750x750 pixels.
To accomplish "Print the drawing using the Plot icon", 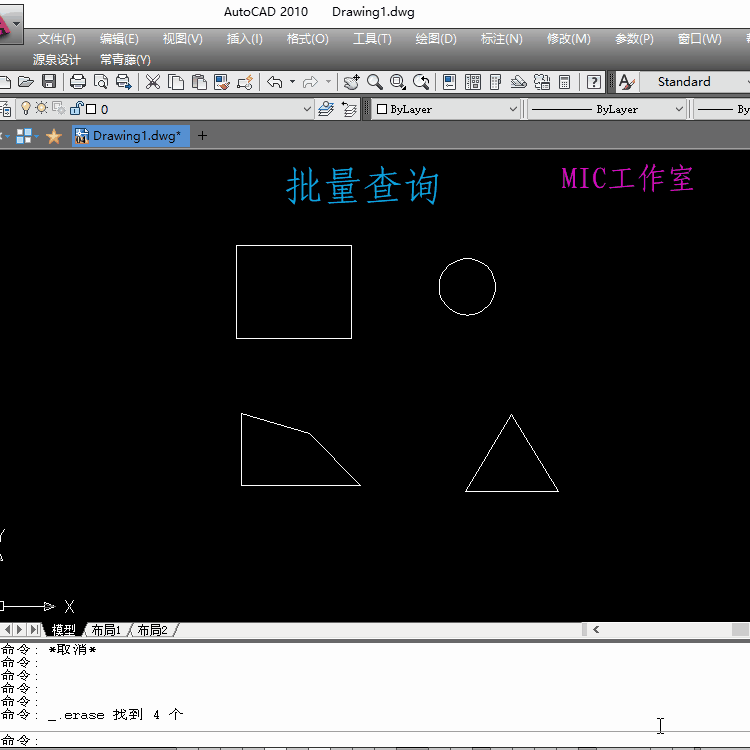I will [x=77, y=82].
